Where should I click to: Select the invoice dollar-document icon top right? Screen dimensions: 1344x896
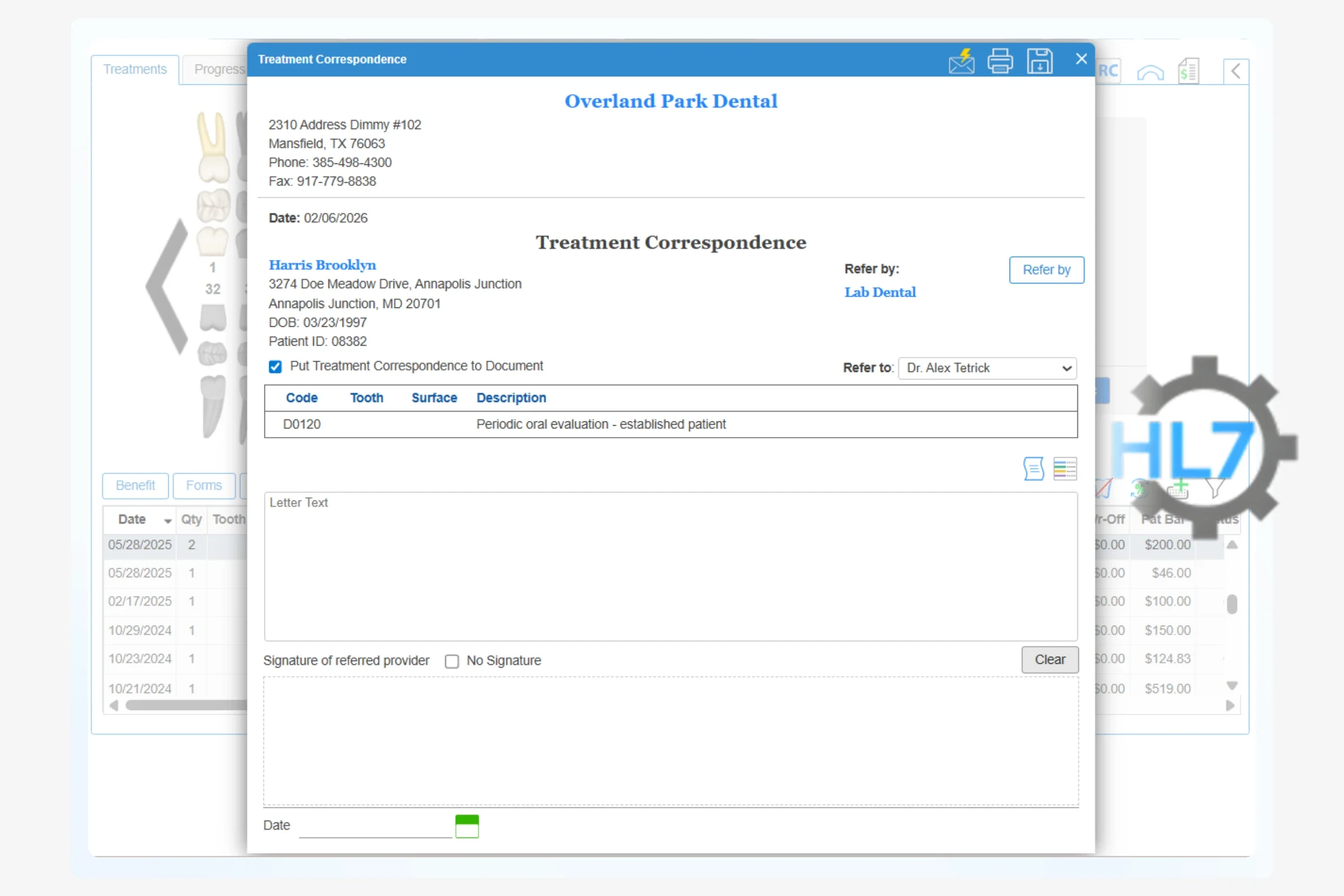(1189, 70)
